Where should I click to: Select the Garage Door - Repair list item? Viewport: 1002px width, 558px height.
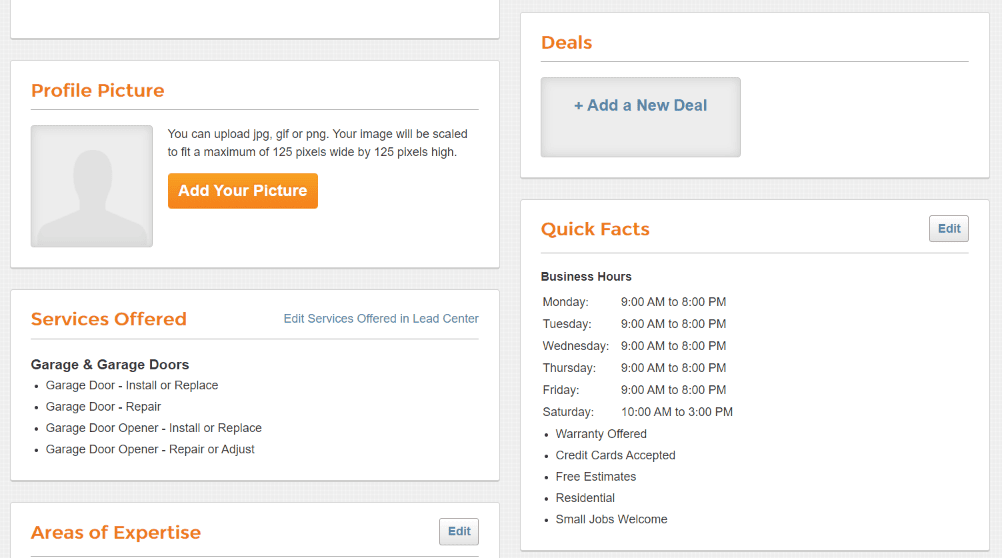104,407
